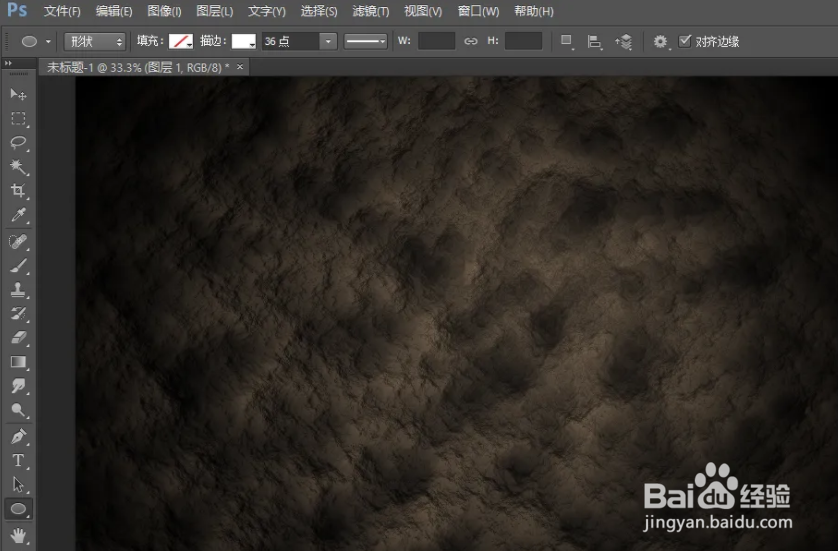Select the Pen tool
838x551 pixels.
18,437
